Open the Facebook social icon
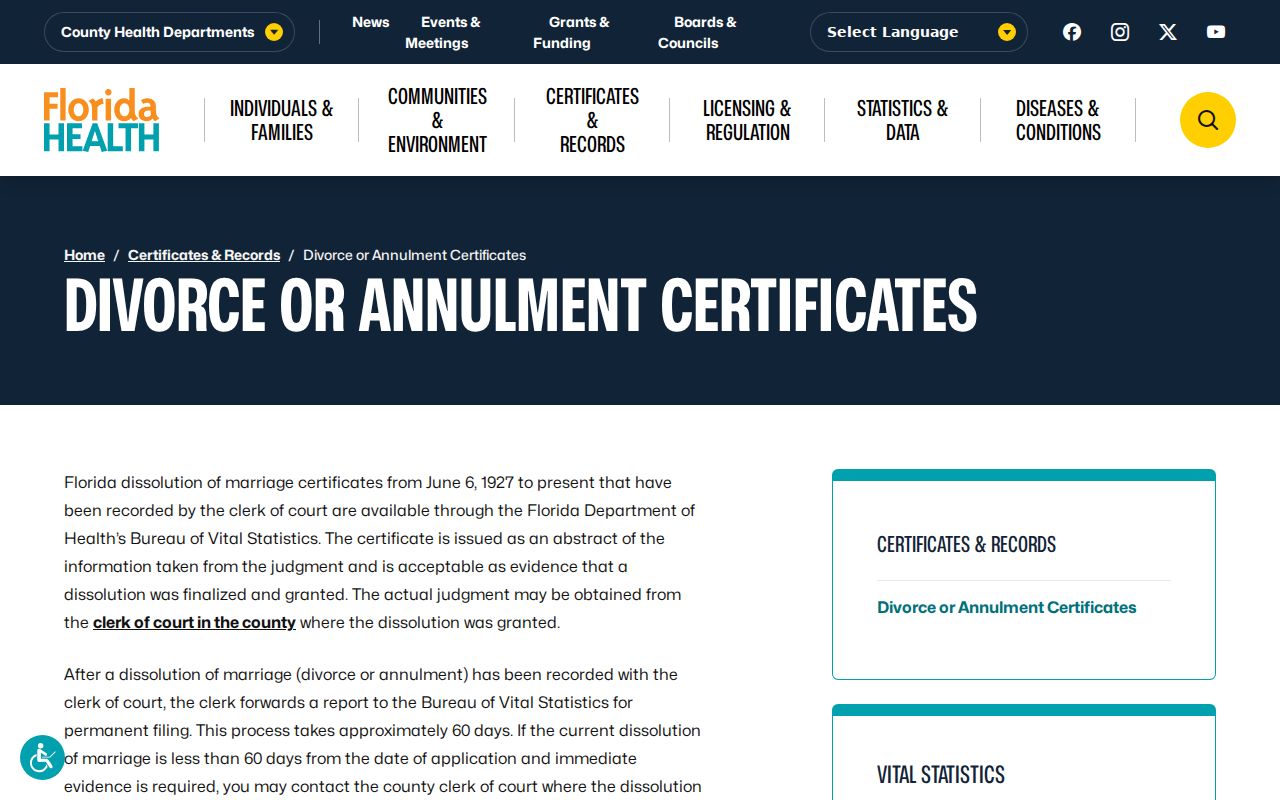The width and height of the screenshot is (1280, 800). [x=1072, y=32]
